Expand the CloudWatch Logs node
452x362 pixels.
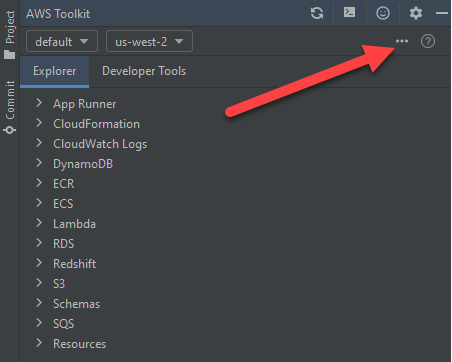(39, 143)
